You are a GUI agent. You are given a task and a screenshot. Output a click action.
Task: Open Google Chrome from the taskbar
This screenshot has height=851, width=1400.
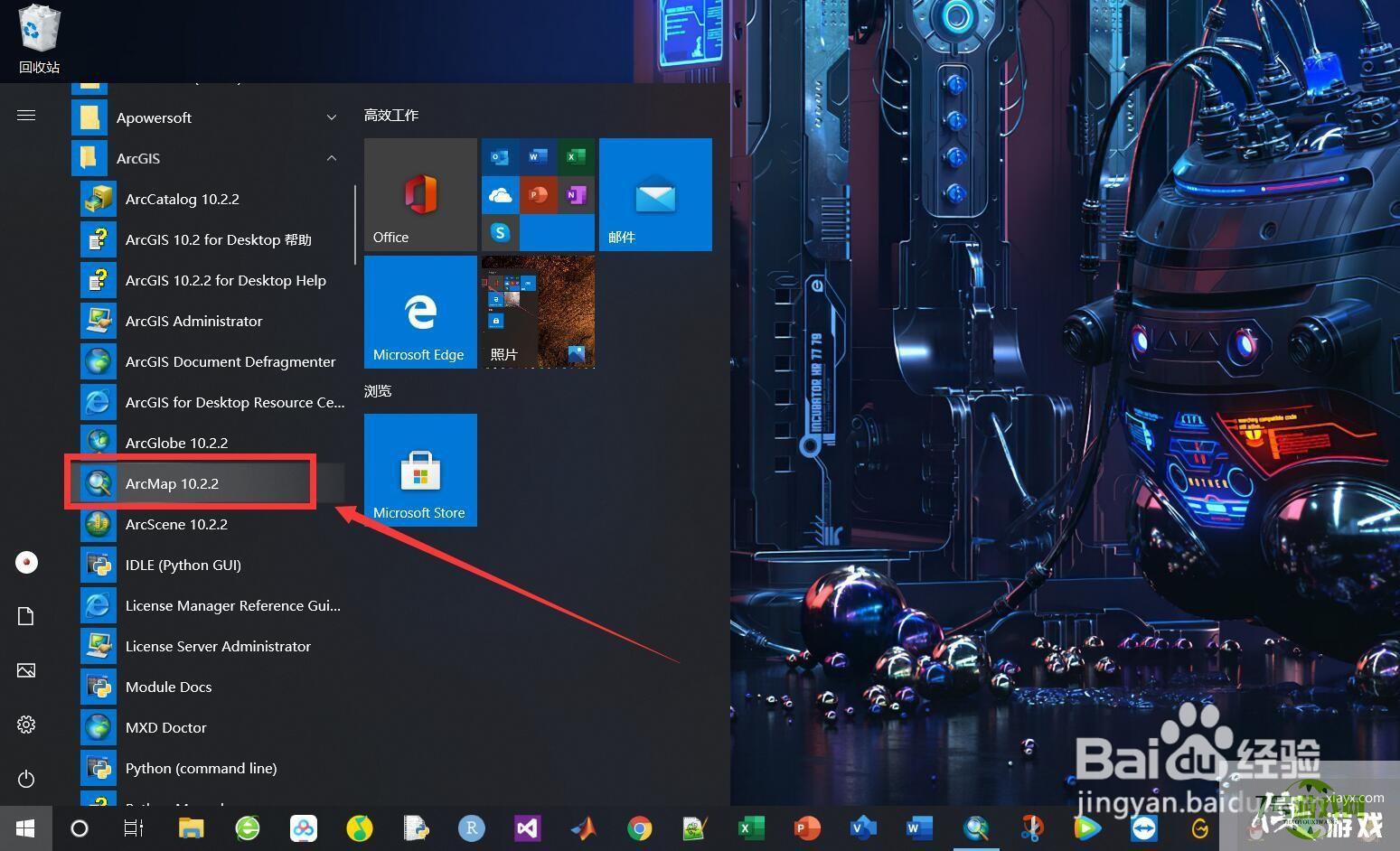pyautogui.click(x=640, y=828)
